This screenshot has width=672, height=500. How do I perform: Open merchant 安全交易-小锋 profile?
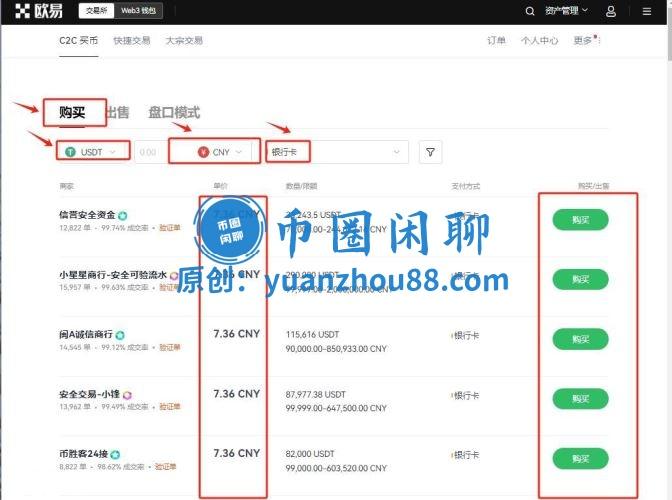[90, 394]
